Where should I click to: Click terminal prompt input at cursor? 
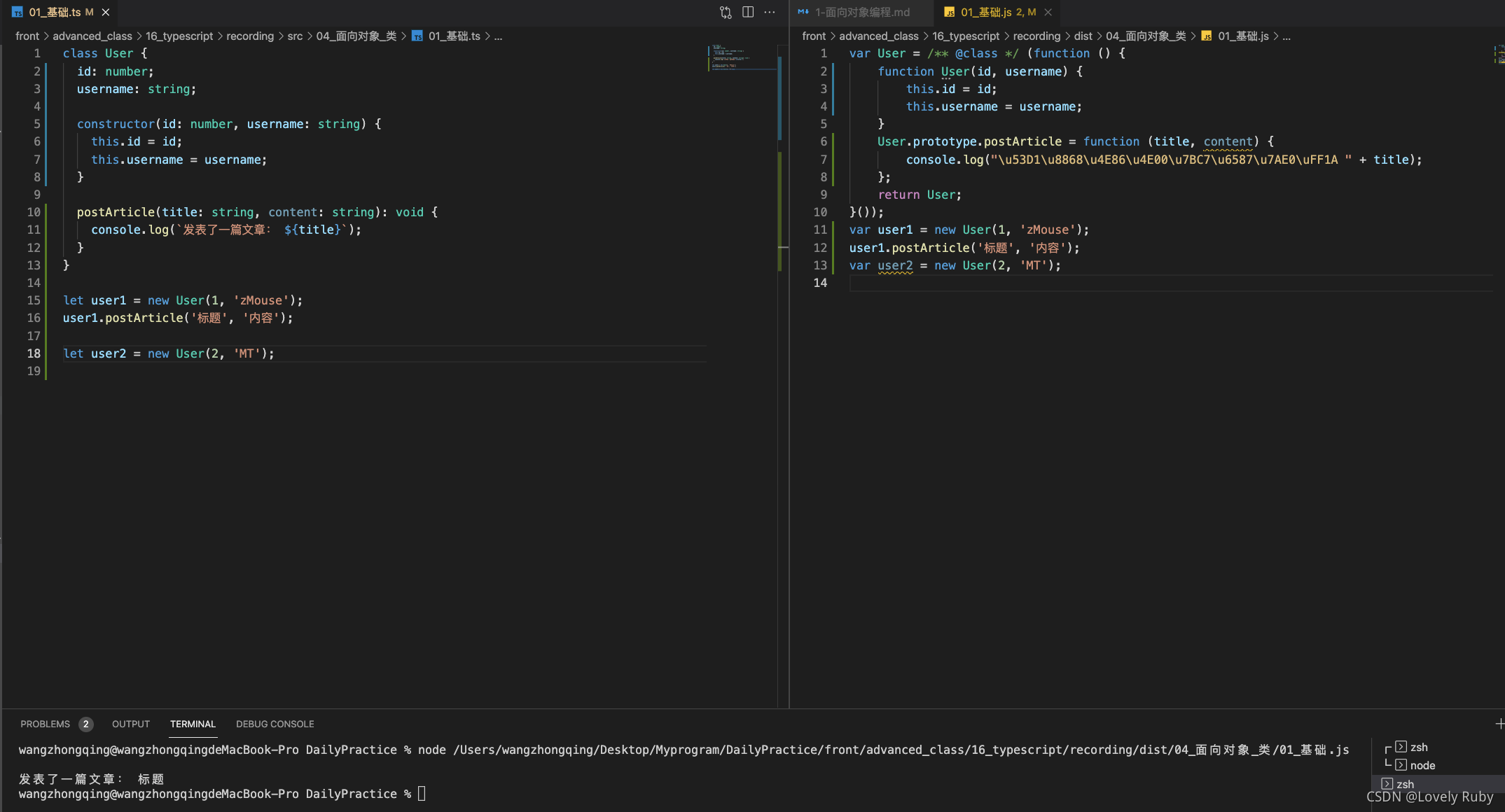coord(422,794)
